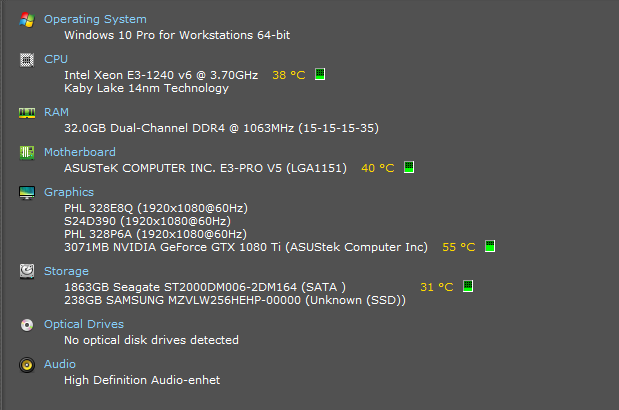
Task: Click the green status icon beside motherboard temperature
Action: [x=409, y=167]
